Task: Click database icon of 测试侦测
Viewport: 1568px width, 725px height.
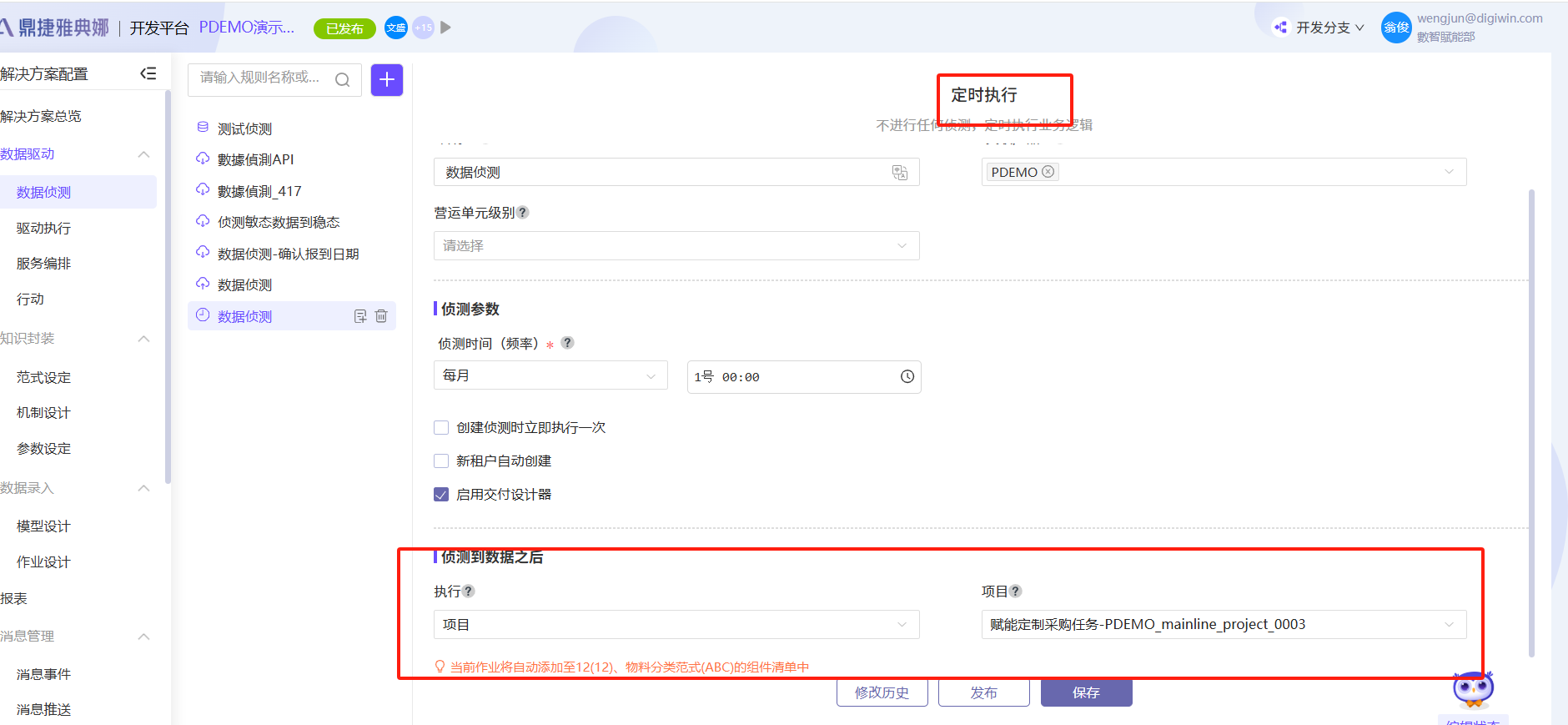Action: click(203, 127)
